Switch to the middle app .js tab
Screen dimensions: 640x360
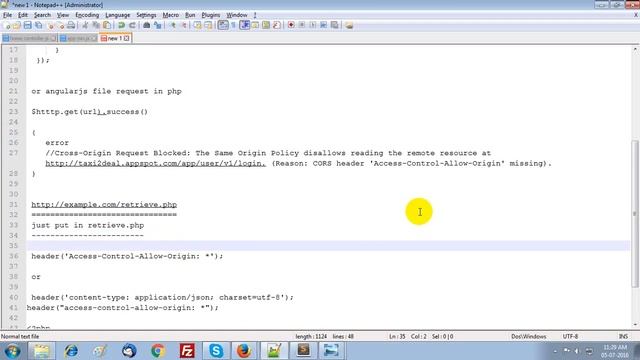pyautogui.click(x=78, y=38)
